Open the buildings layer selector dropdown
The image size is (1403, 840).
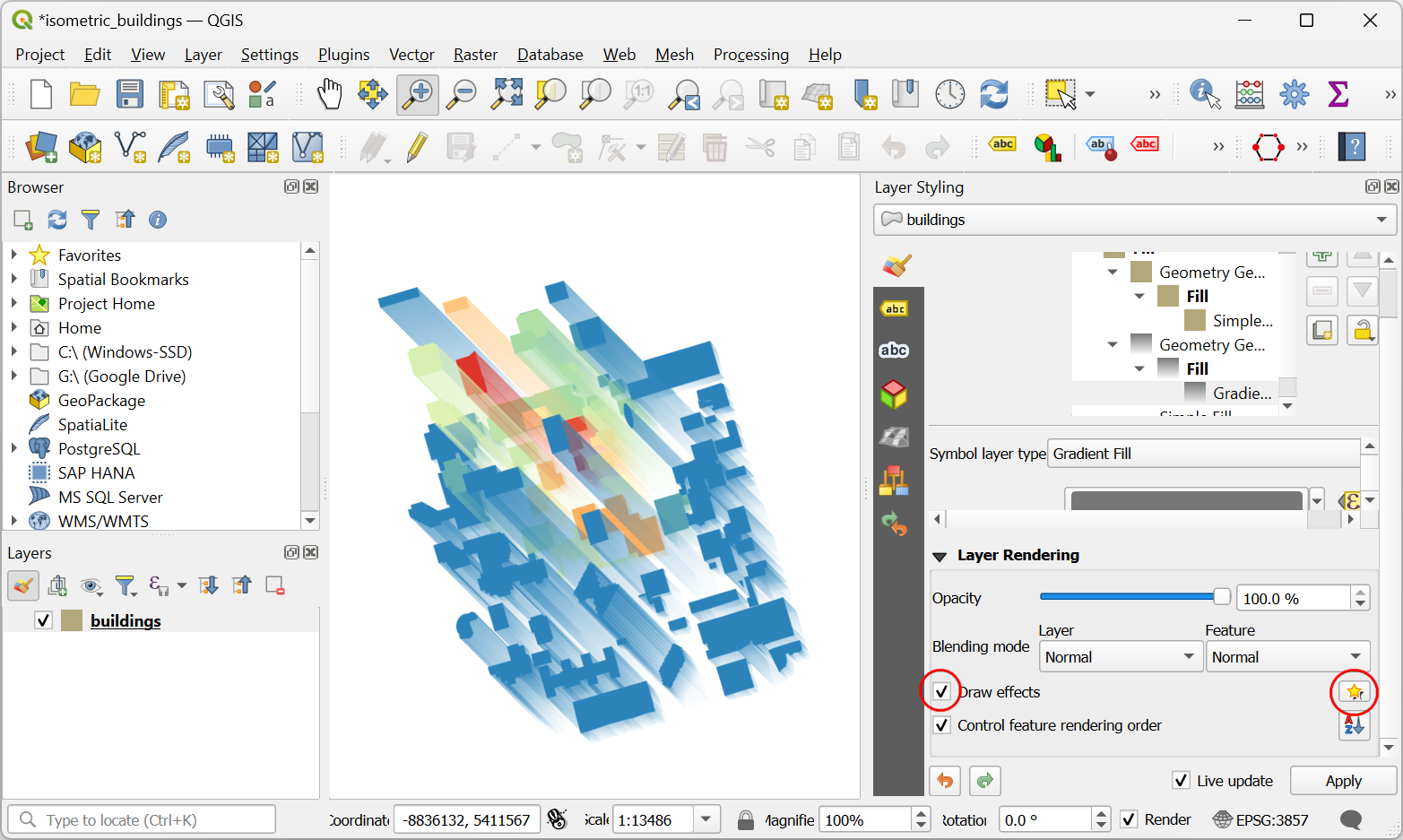1134,220
